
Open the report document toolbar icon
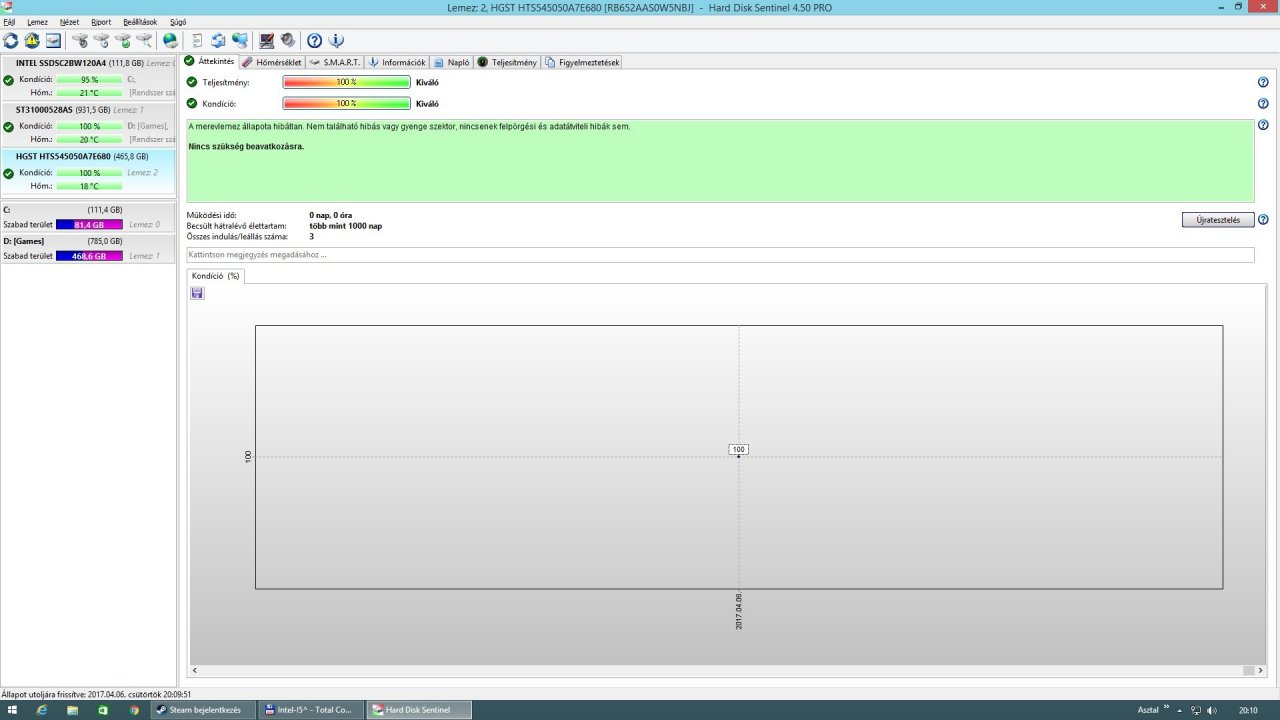197,41
